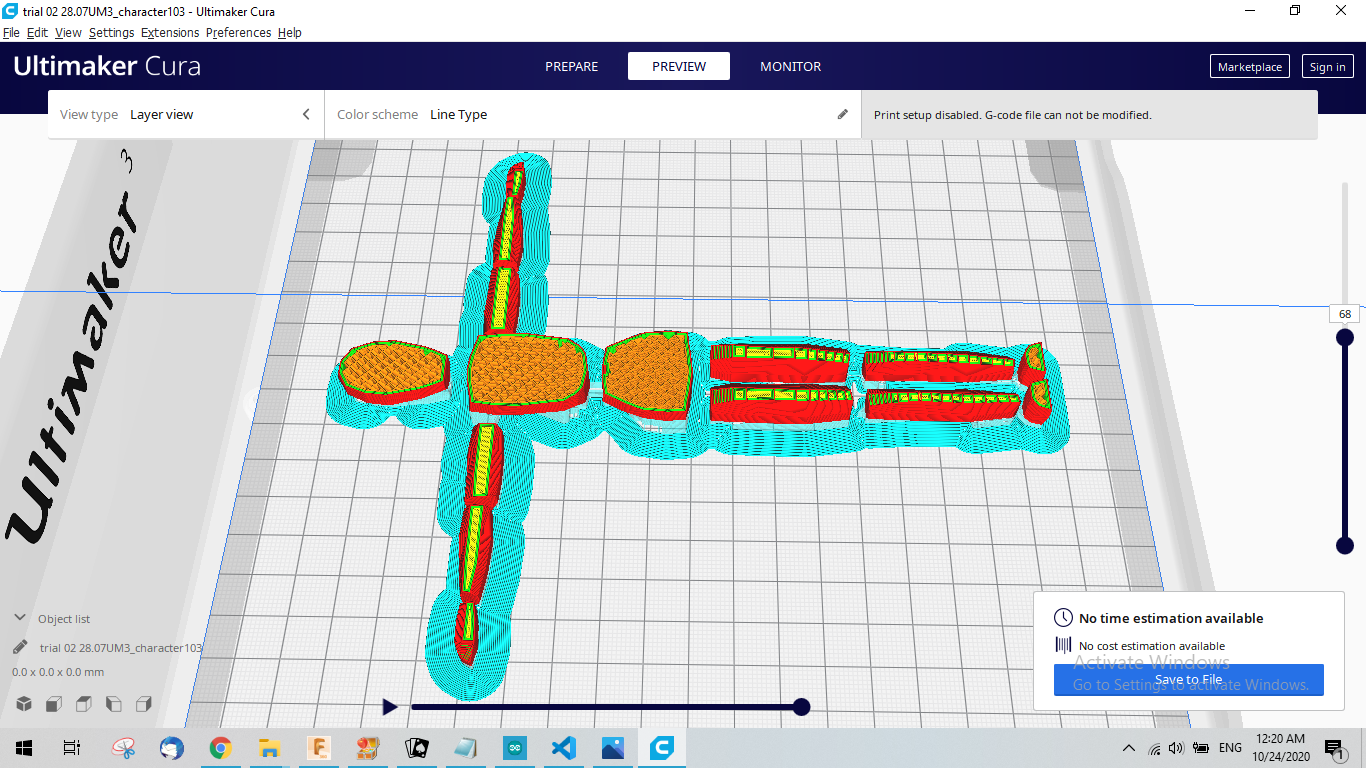Open the Help menu
Viewport: 1366px width, 768px height.
click(x=290, y=32)
